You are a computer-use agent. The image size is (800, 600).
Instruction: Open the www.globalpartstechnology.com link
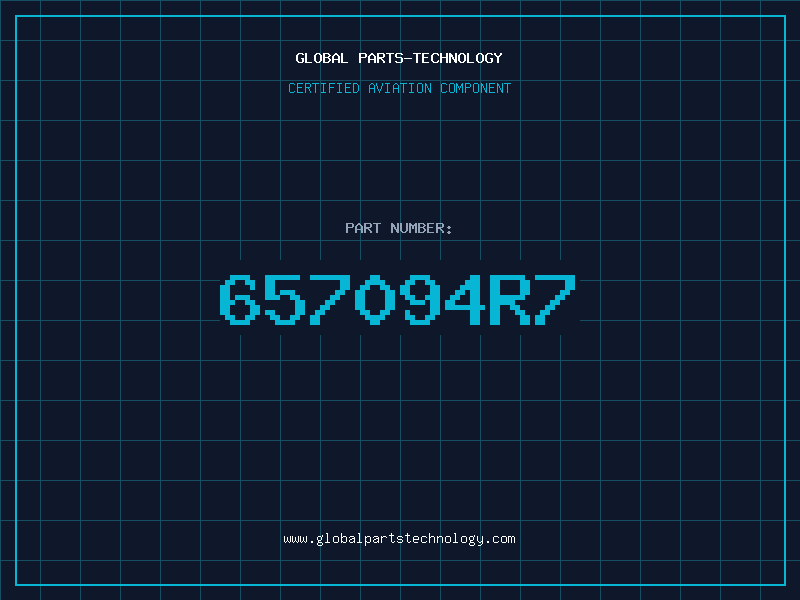pyautogui.click(x=399, y=539)
